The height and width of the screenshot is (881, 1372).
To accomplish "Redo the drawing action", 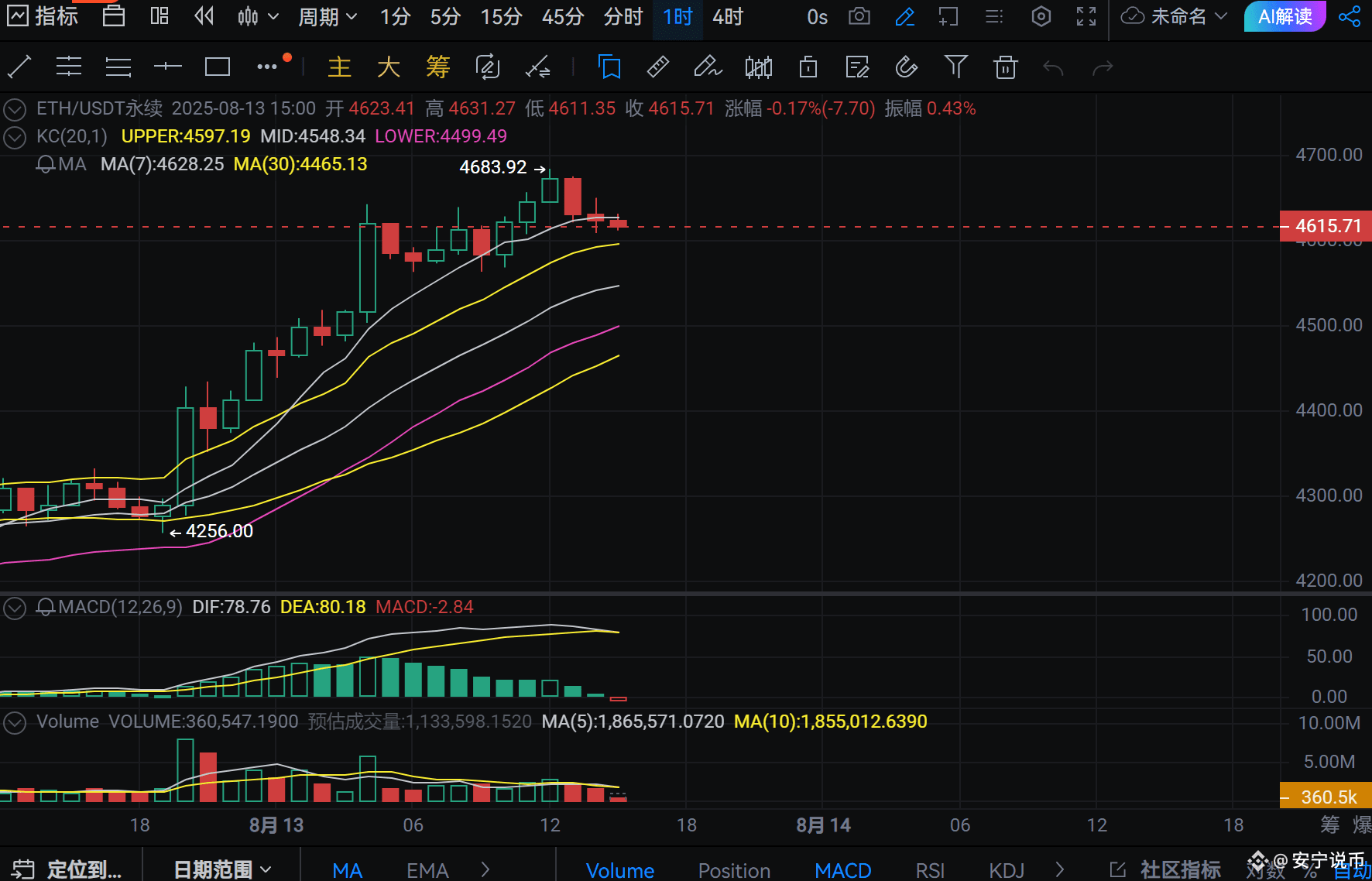I will 1103,67.
